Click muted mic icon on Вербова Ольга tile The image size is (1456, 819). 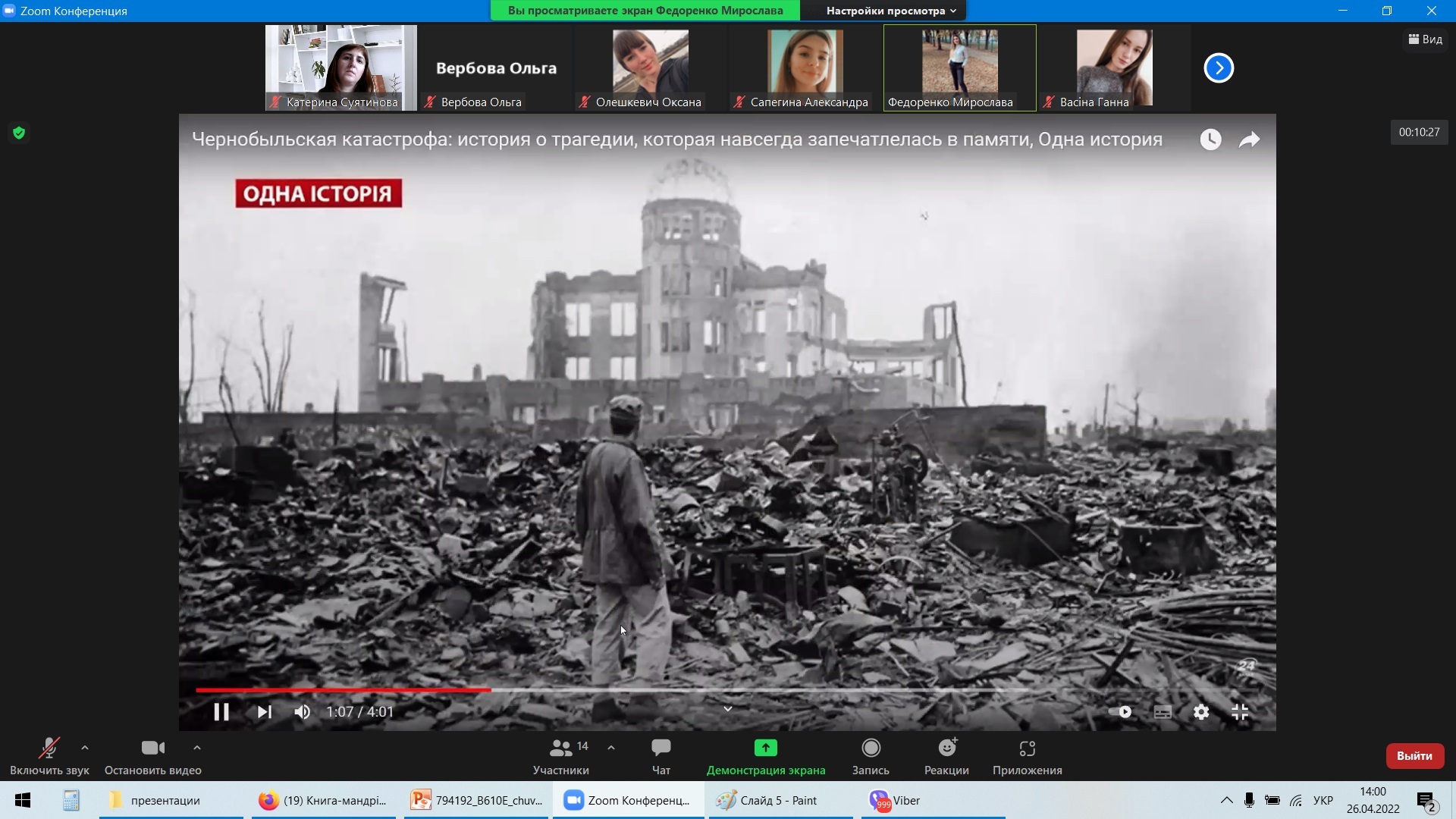[430, 102]
